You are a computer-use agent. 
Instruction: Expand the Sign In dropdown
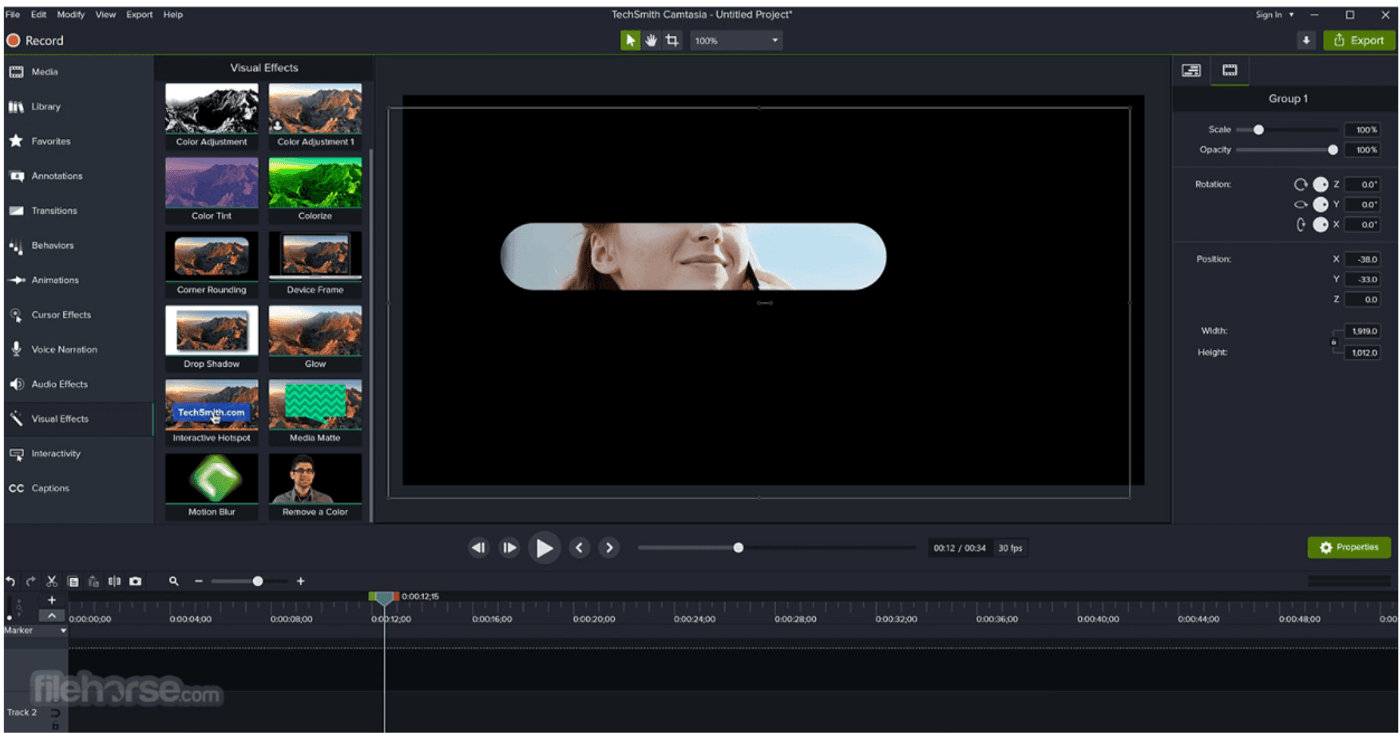1275,15
